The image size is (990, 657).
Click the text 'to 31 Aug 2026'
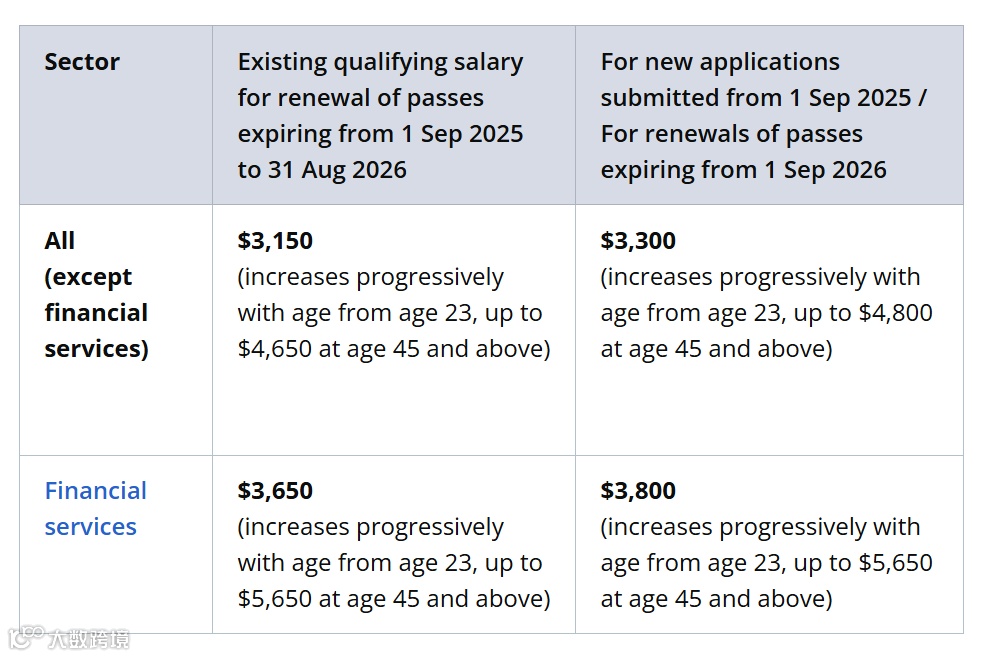pyautogui.click(x=322, y=170)
